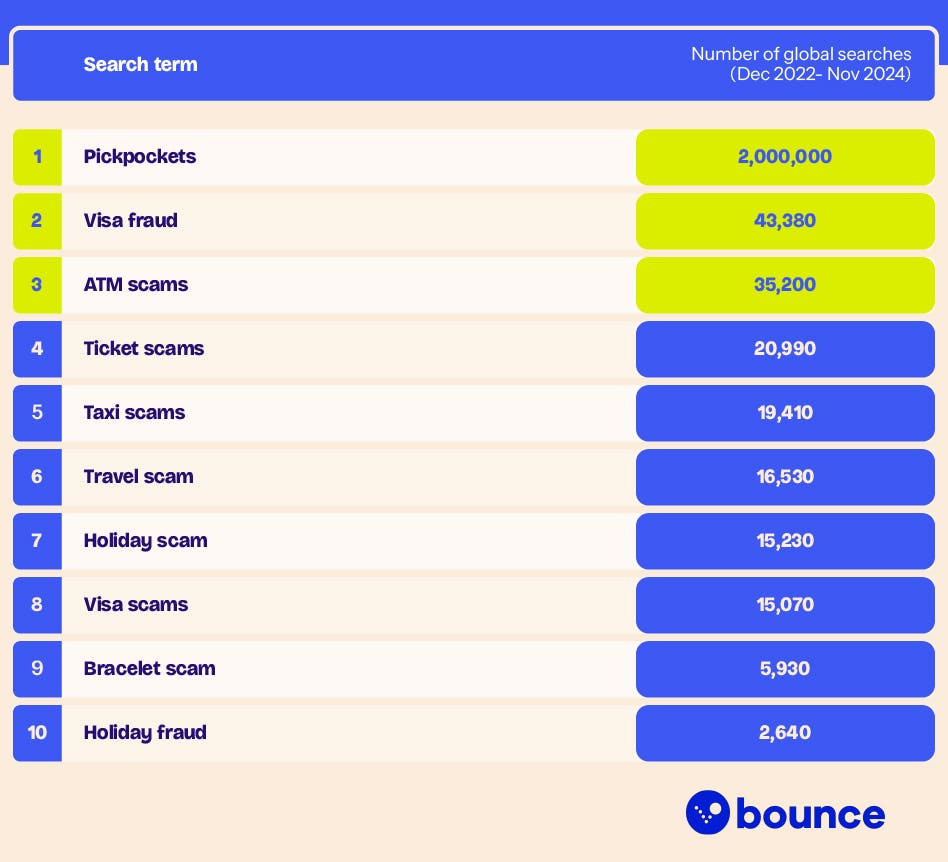Screen dimensions: 948x862
Task: Click rank number 10 badge
Action: (37, 732)
